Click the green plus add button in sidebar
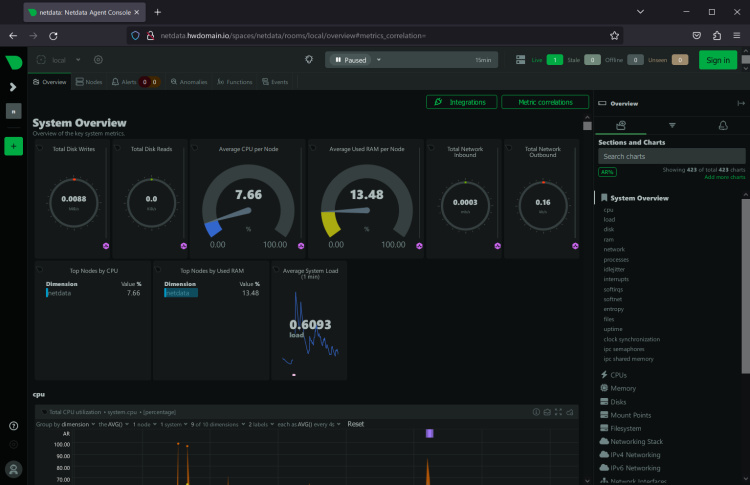Screen dimensions: 750x485 coord(13,146)
